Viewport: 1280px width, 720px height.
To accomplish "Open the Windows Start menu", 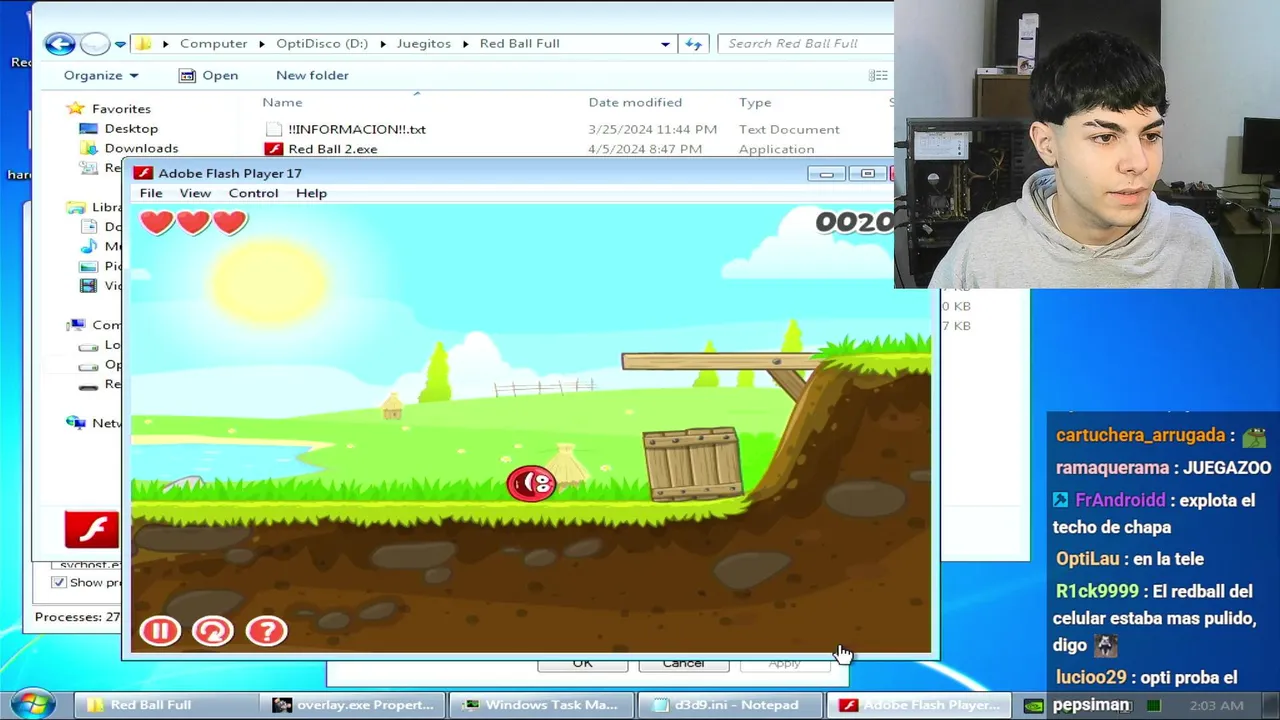I will [x=32, y=704].
